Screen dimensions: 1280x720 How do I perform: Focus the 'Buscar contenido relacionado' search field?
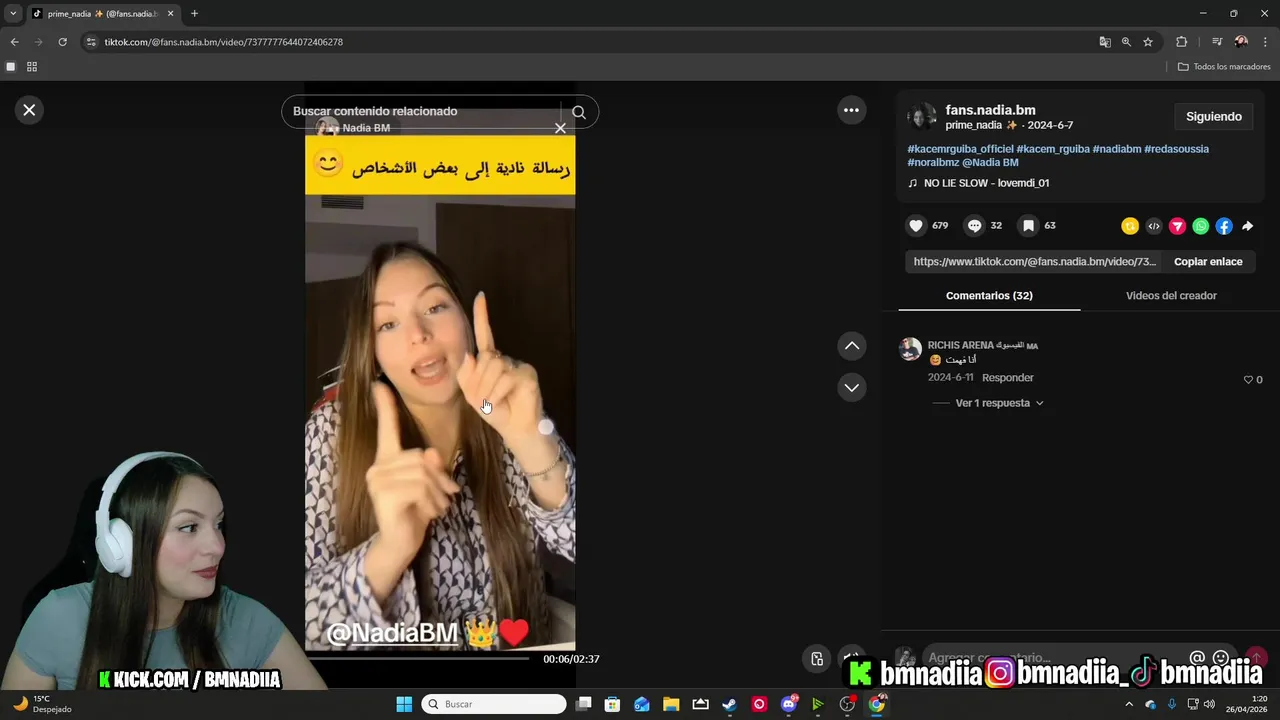click(425, 111)
